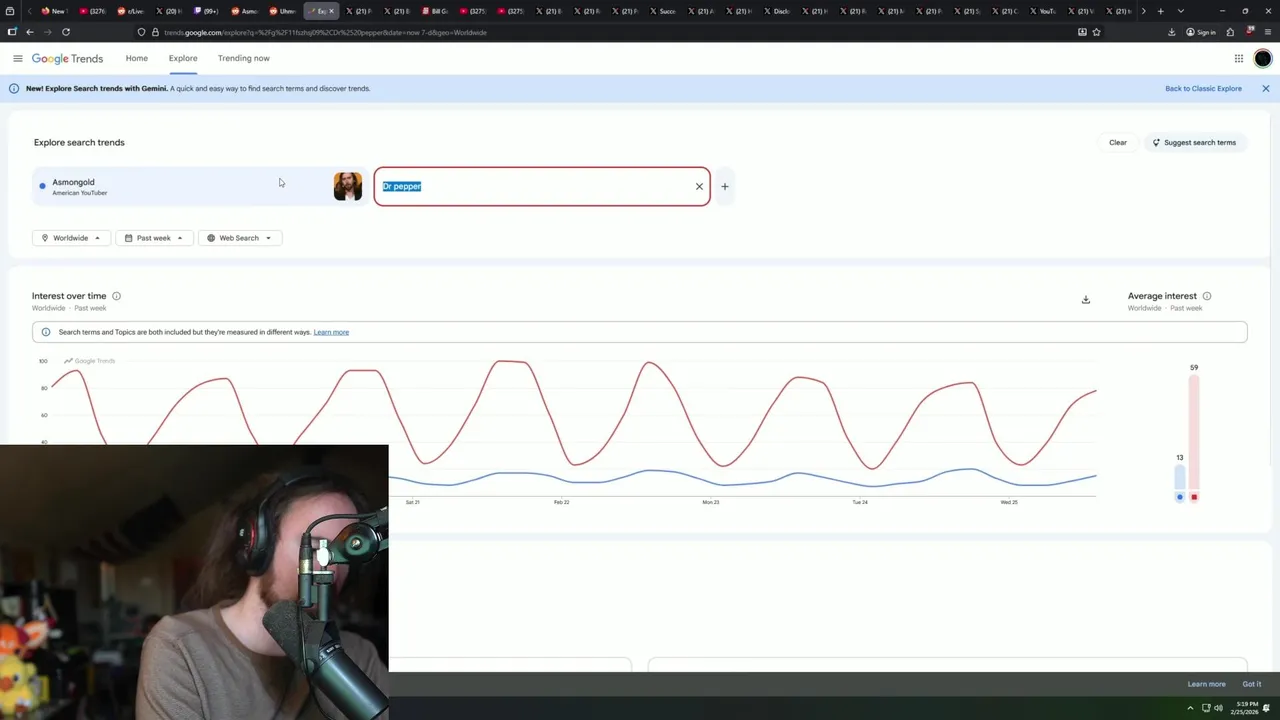Reload the page in the browser

pyautogui.click(x=66, y=32)
